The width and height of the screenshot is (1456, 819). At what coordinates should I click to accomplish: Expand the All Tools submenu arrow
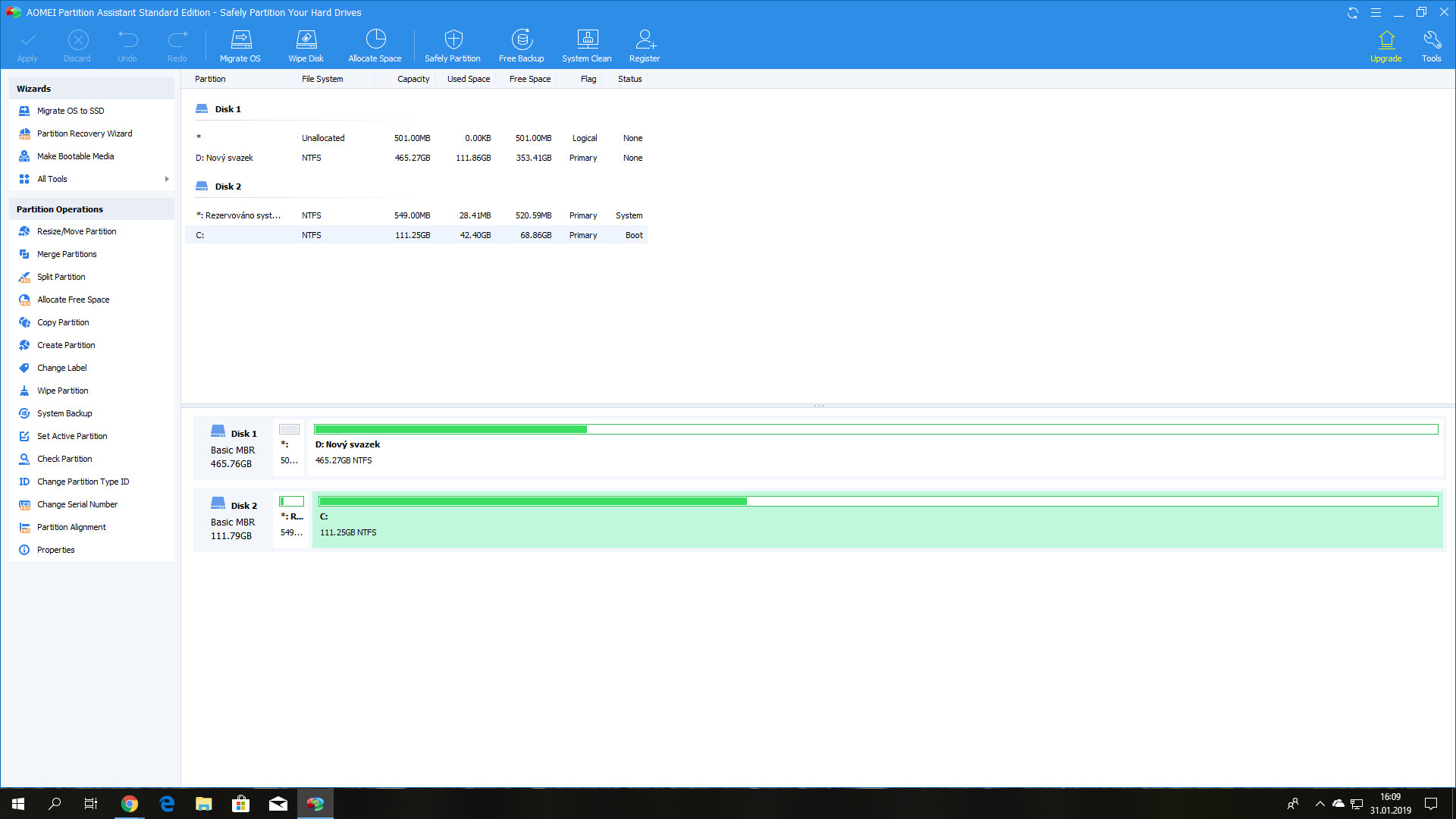coord(167,179)
